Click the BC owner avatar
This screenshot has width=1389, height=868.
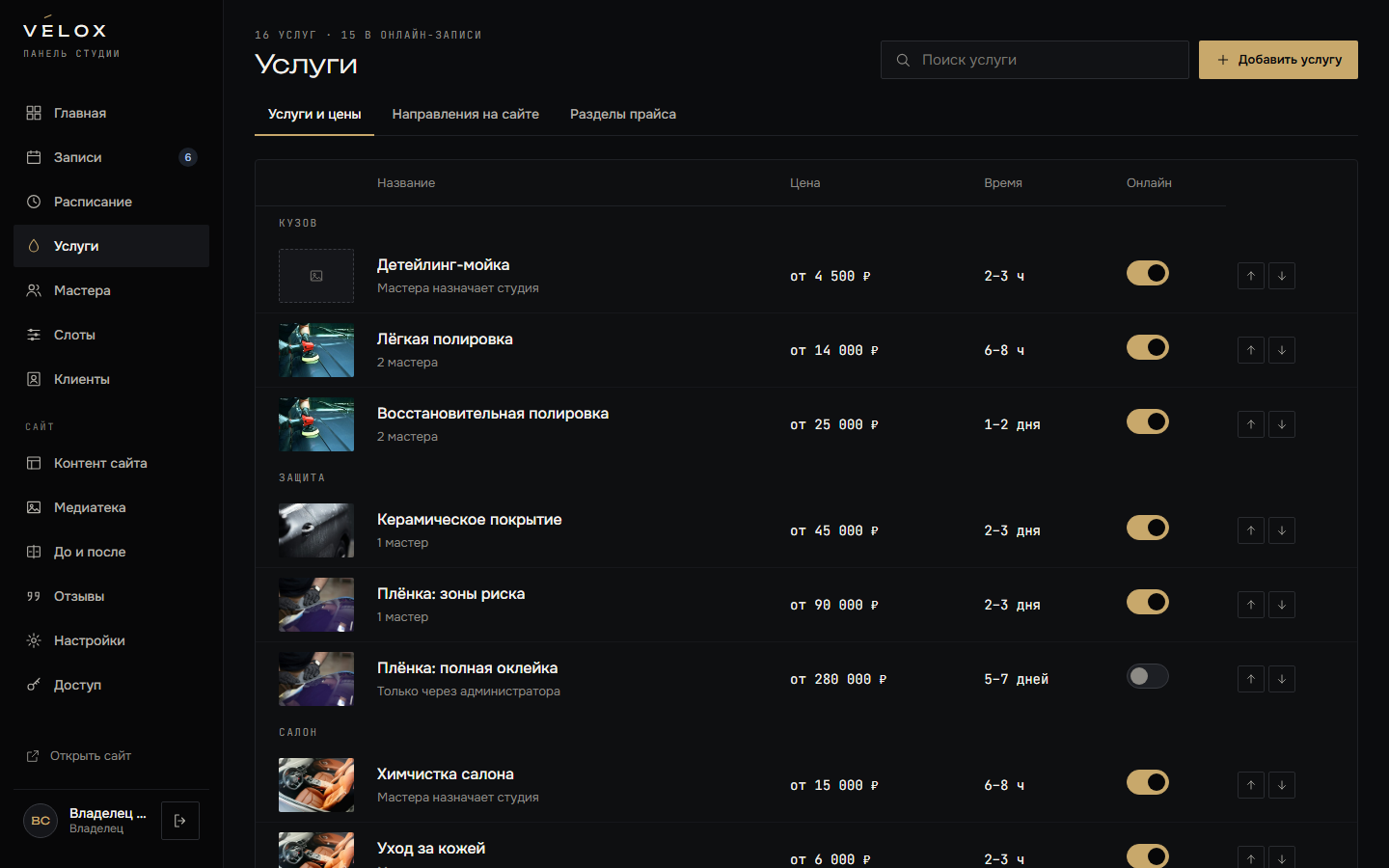tap(41, 821)
